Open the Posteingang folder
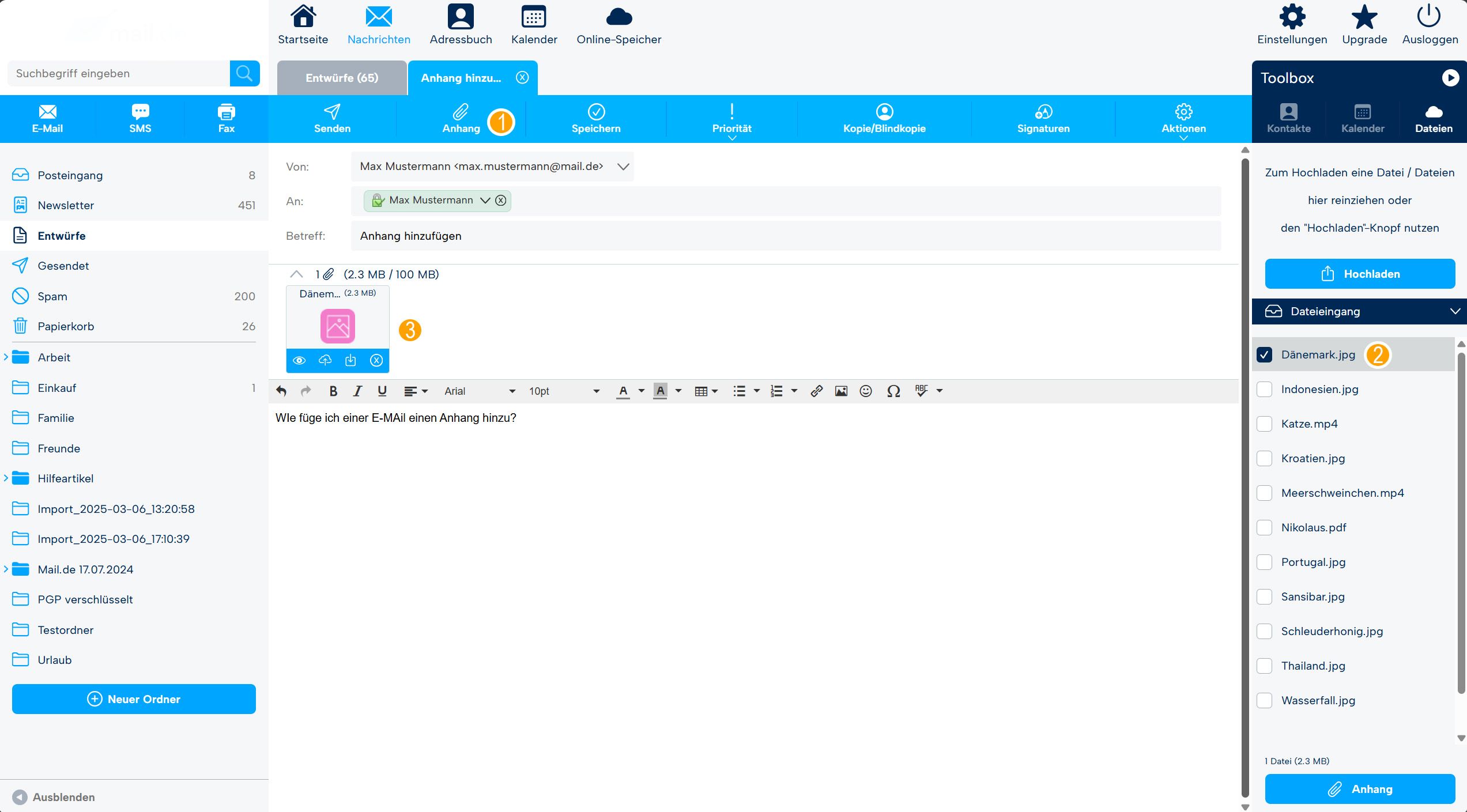The image size is (1467, 812). coord(134,175)
